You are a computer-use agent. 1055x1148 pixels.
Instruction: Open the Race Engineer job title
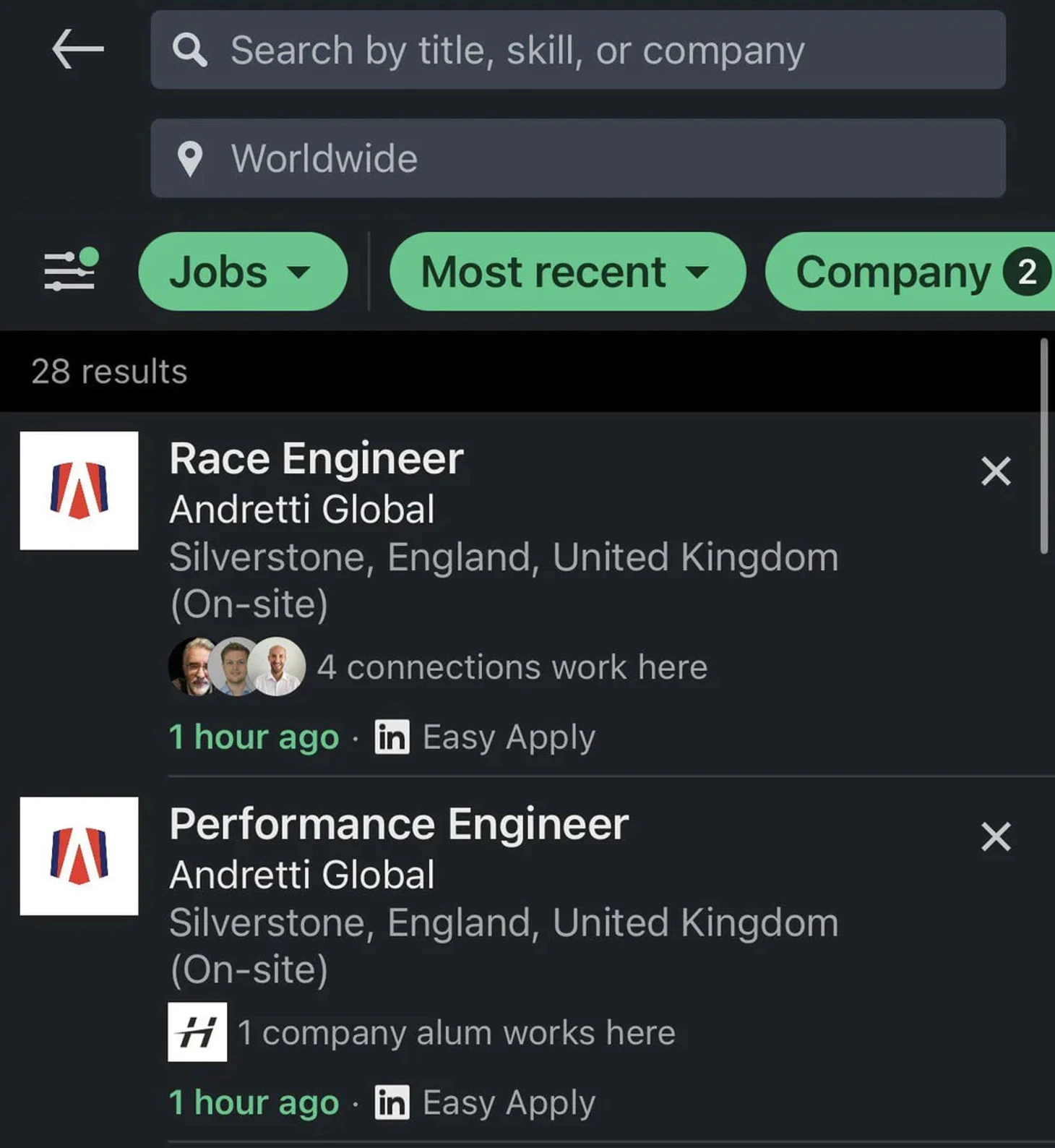[316, 458]
